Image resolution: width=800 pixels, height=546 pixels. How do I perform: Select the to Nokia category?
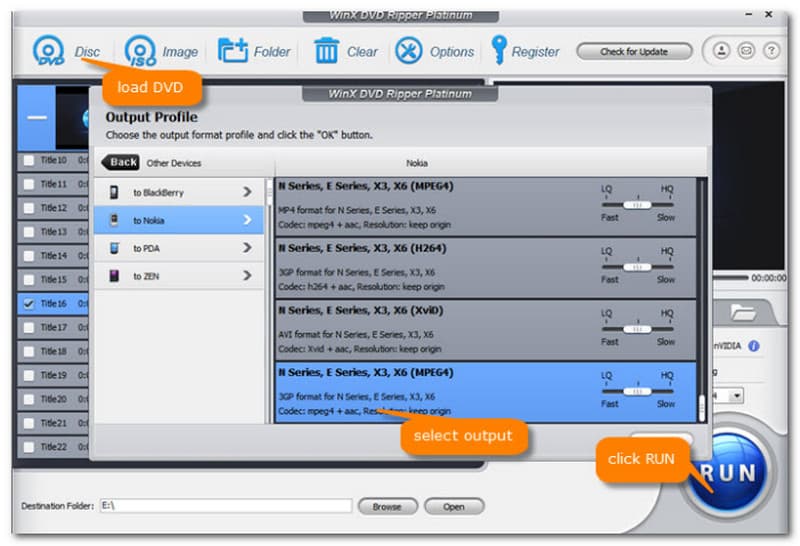pyautogui.click(x=179, y=220)
